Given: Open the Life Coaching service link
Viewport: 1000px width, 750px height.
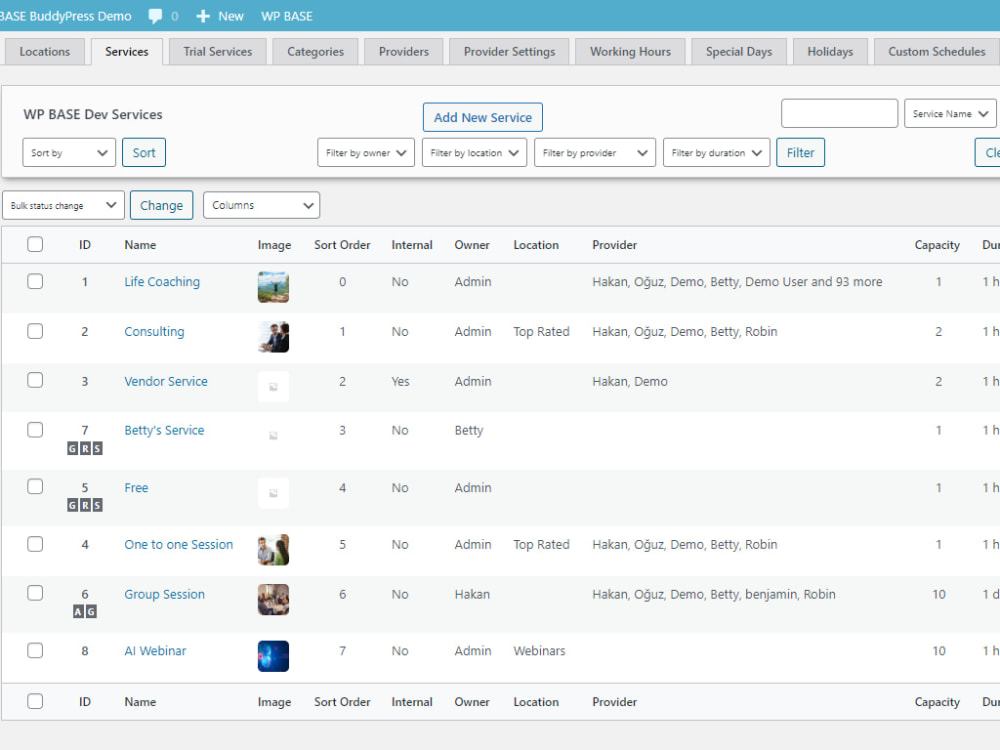Looking at the screenshot, I should 162,282.
